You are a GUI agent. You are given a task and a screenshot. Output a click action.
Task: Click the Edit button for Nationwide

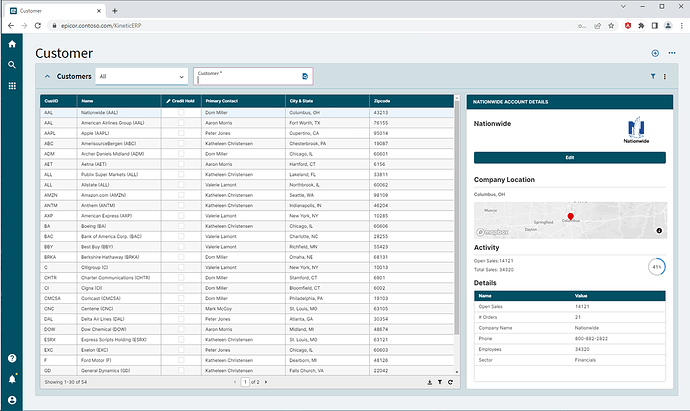(569, 158)
